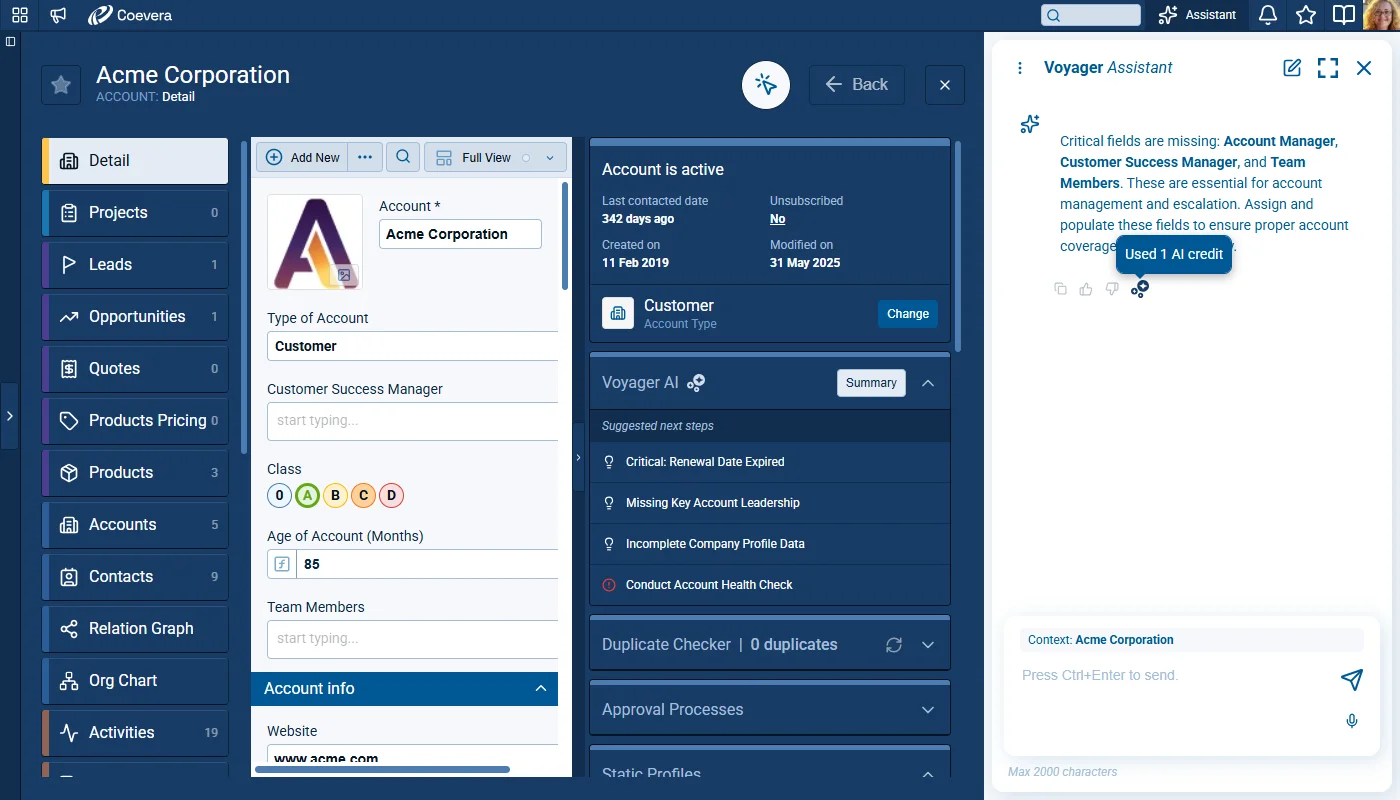The height and width of the screenshot is (800, 1400).
Task: Open the Assistant from top bar
Action: tap(1198, 15)
